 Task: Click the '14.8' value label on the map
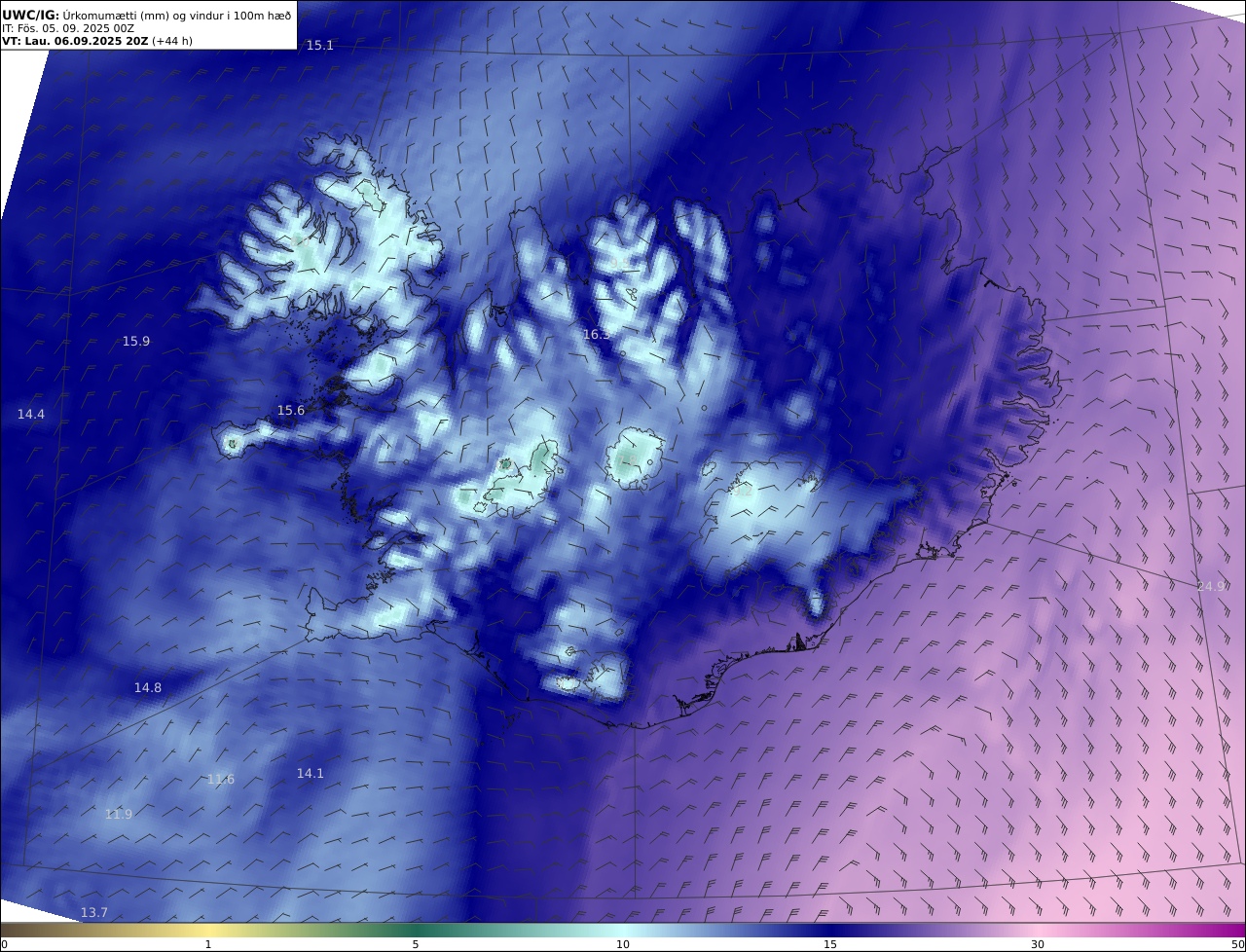pyautogui.click(x=148, y=688)
